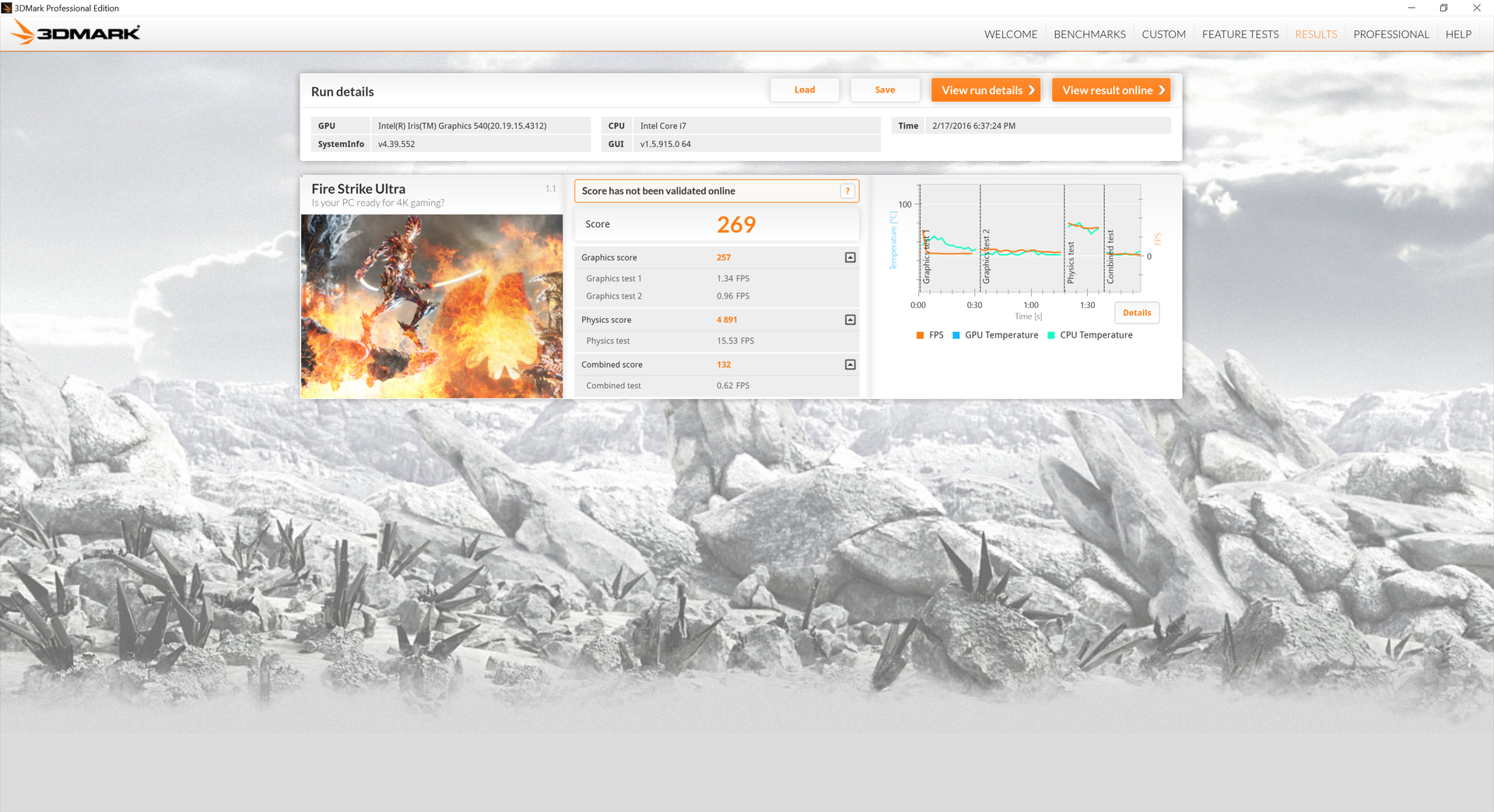The height and width of the screenshot is (812, 1494).
Task: Close the 3DMark window
Action: (x=1477, y=8)
